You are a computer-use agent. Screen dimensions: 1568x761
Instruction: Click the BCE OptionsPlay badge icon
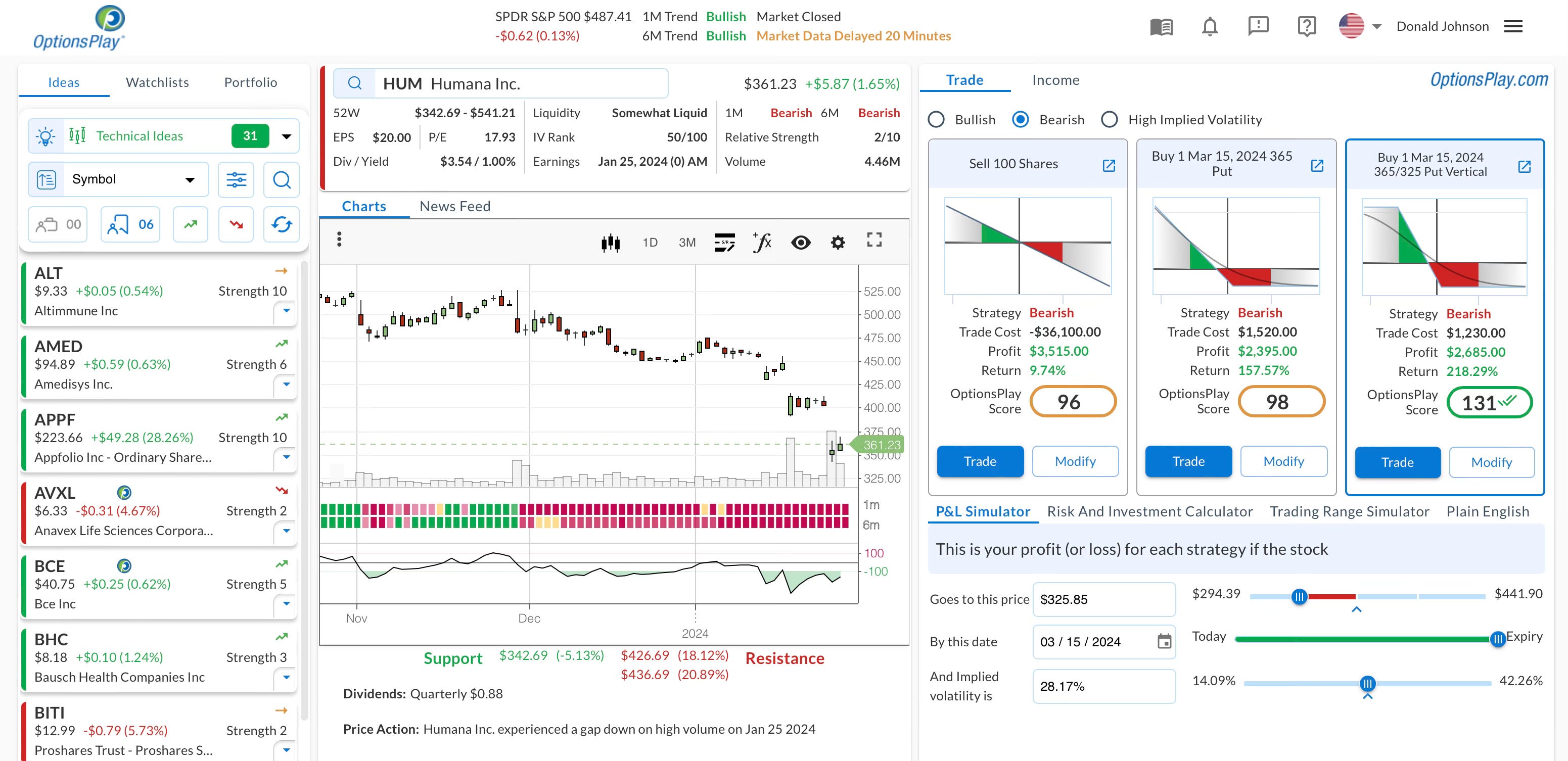click(x=124, y=566)
